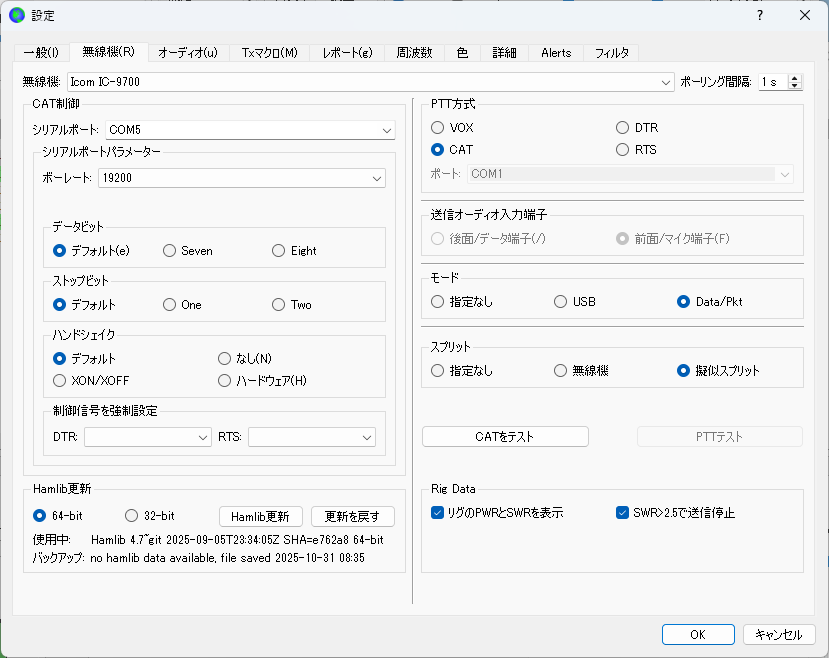
Task: Open the Alerts tab
Action: (x=556, y=53)
